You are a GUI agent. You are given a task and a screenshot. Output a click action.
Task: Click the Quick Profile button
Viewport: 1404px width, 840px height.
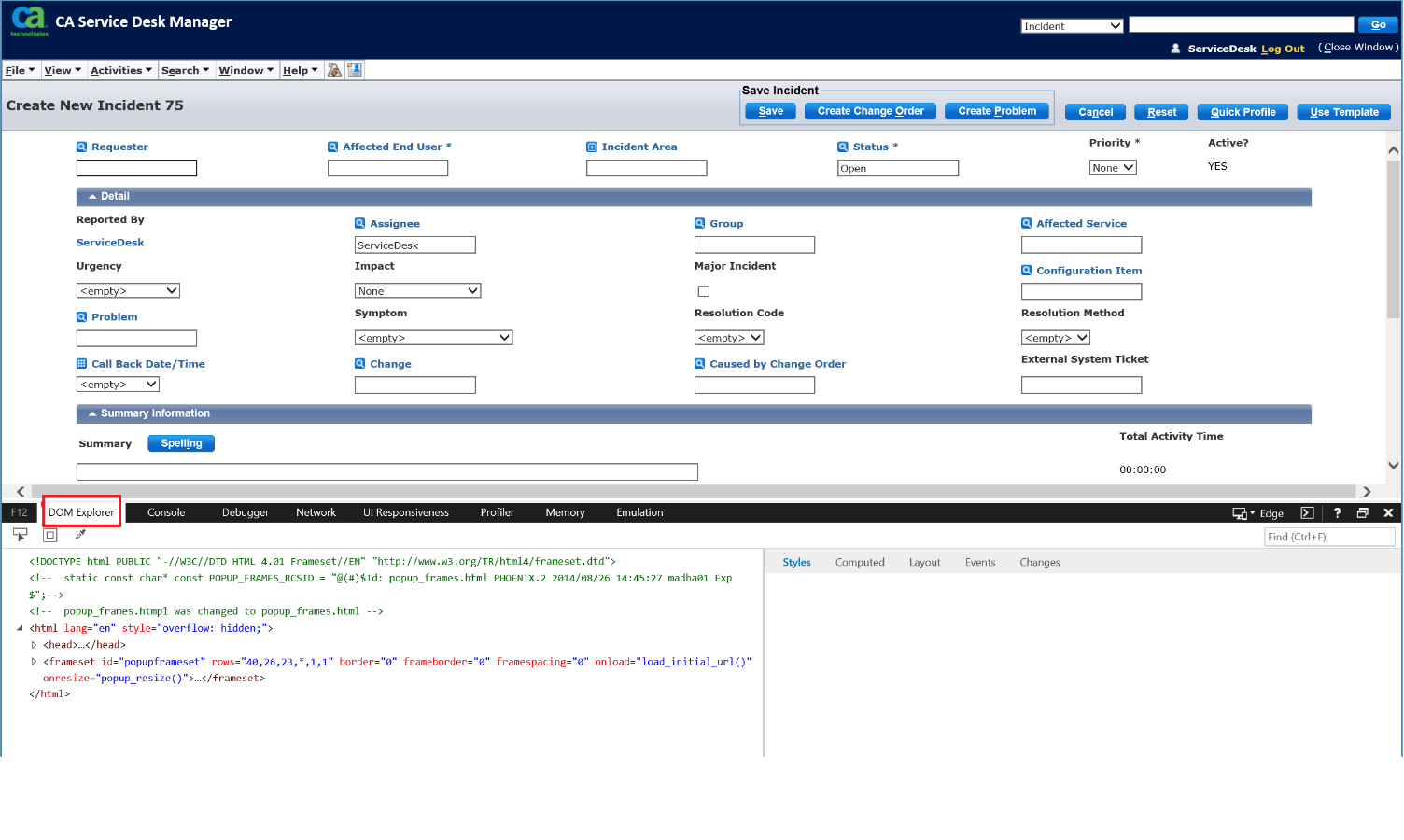(x=1243, y=112)
